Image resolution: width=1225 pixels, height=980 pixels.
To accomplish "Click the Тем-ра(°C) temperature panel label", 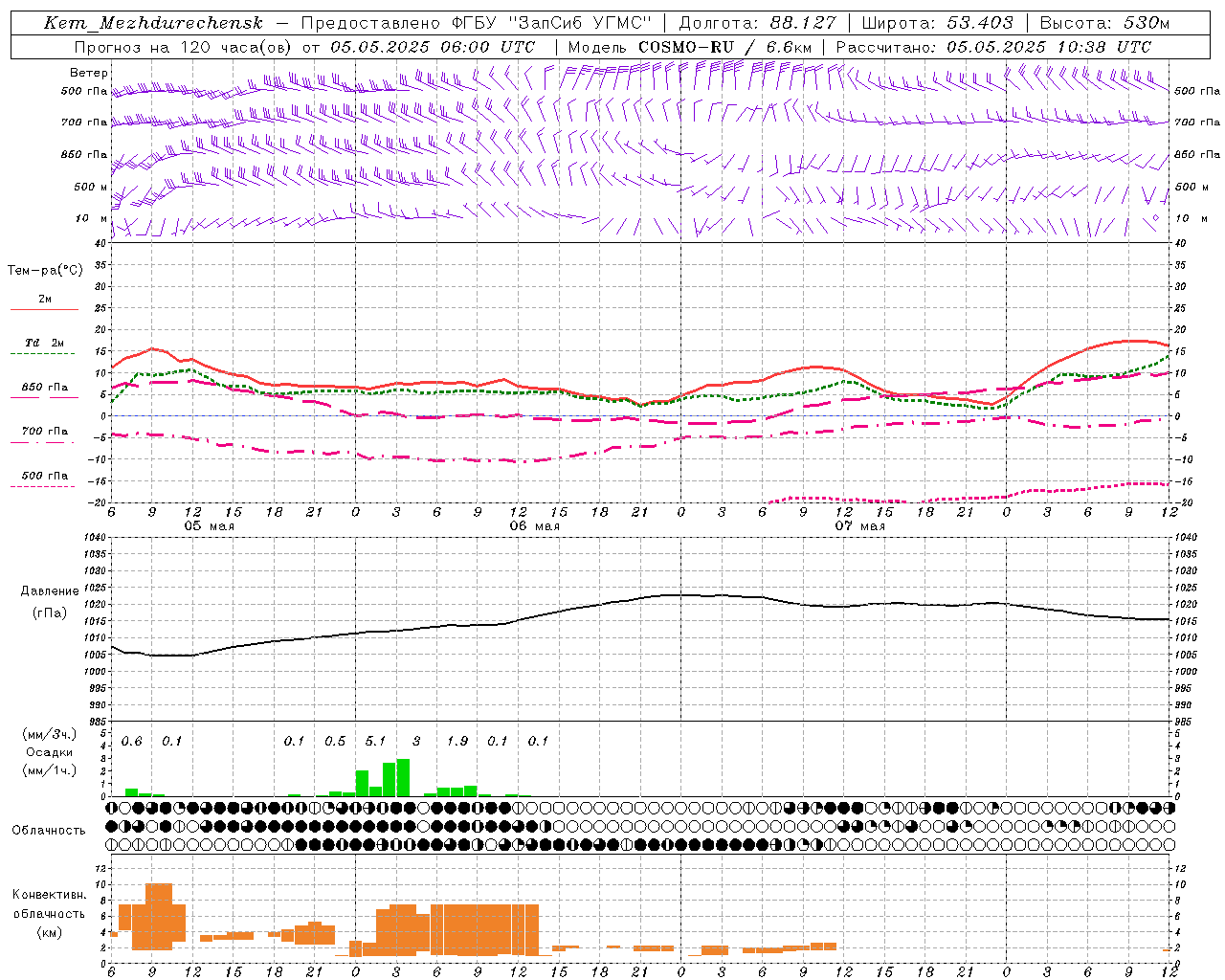I will coord(45,271).
